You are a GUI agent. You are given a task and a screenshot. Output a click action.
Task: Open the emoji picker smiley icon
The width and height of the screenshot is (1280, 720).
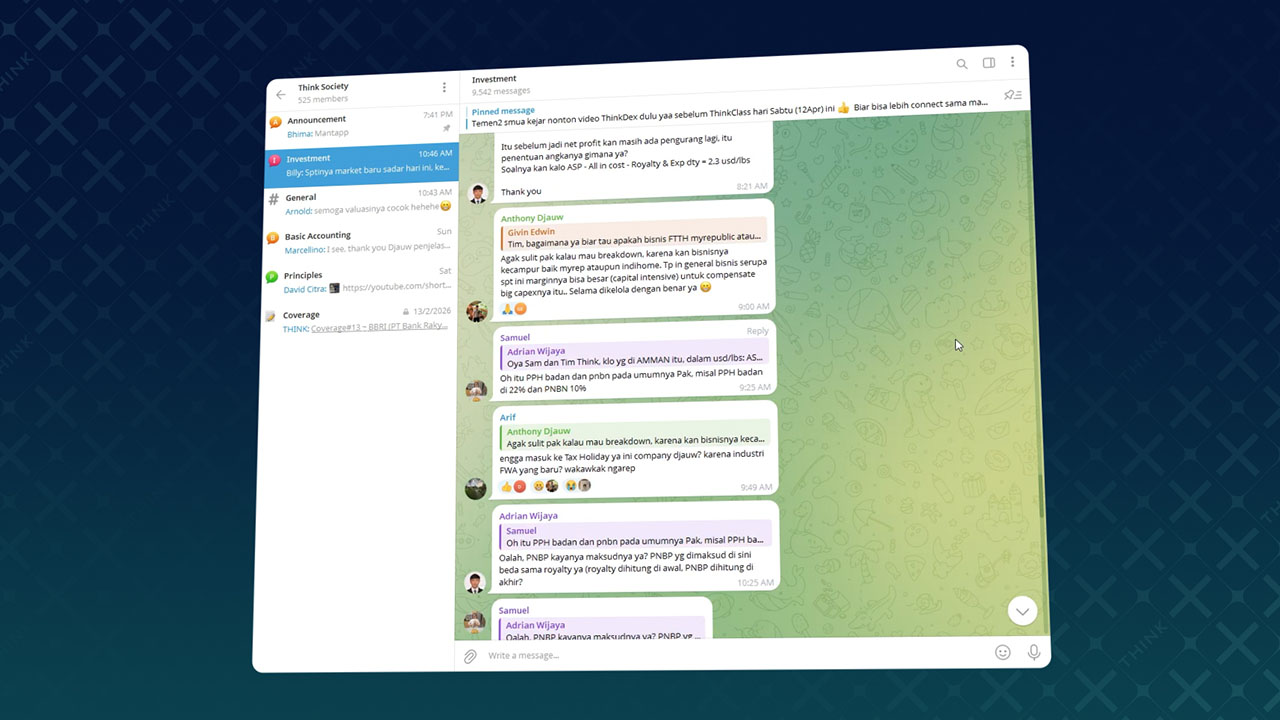click(x=1002, y=652)
